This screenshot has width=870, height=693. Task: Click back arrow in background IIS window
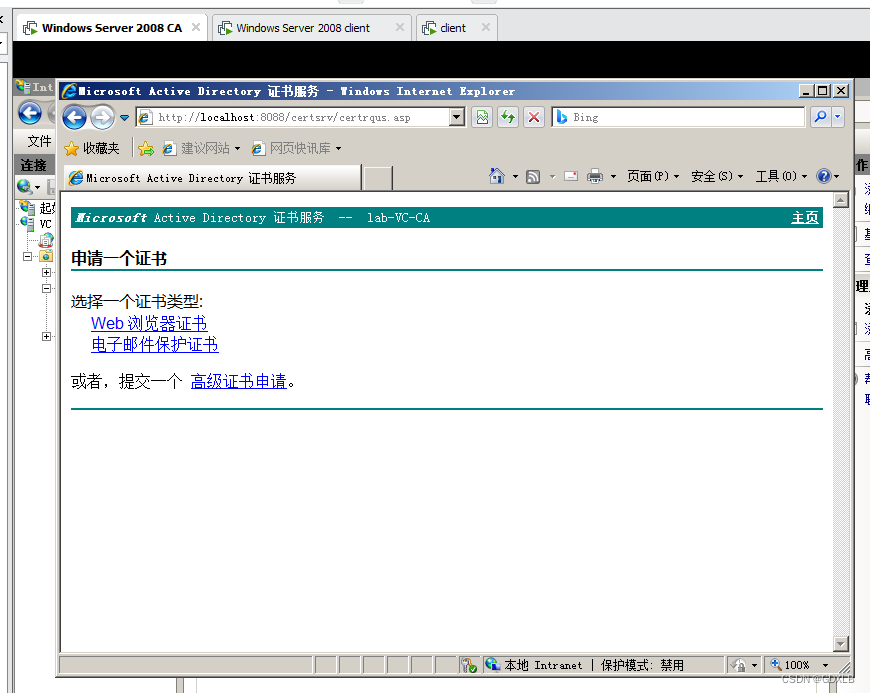(x=30, y=114)
